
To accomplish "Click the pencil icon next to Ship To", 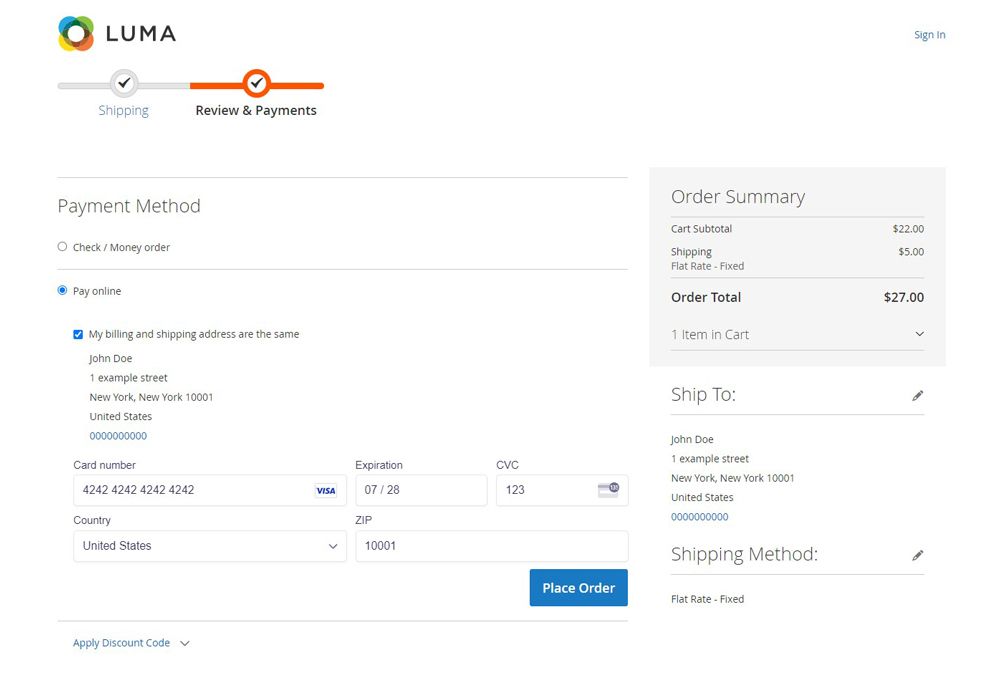I will [x=917, y=395].
